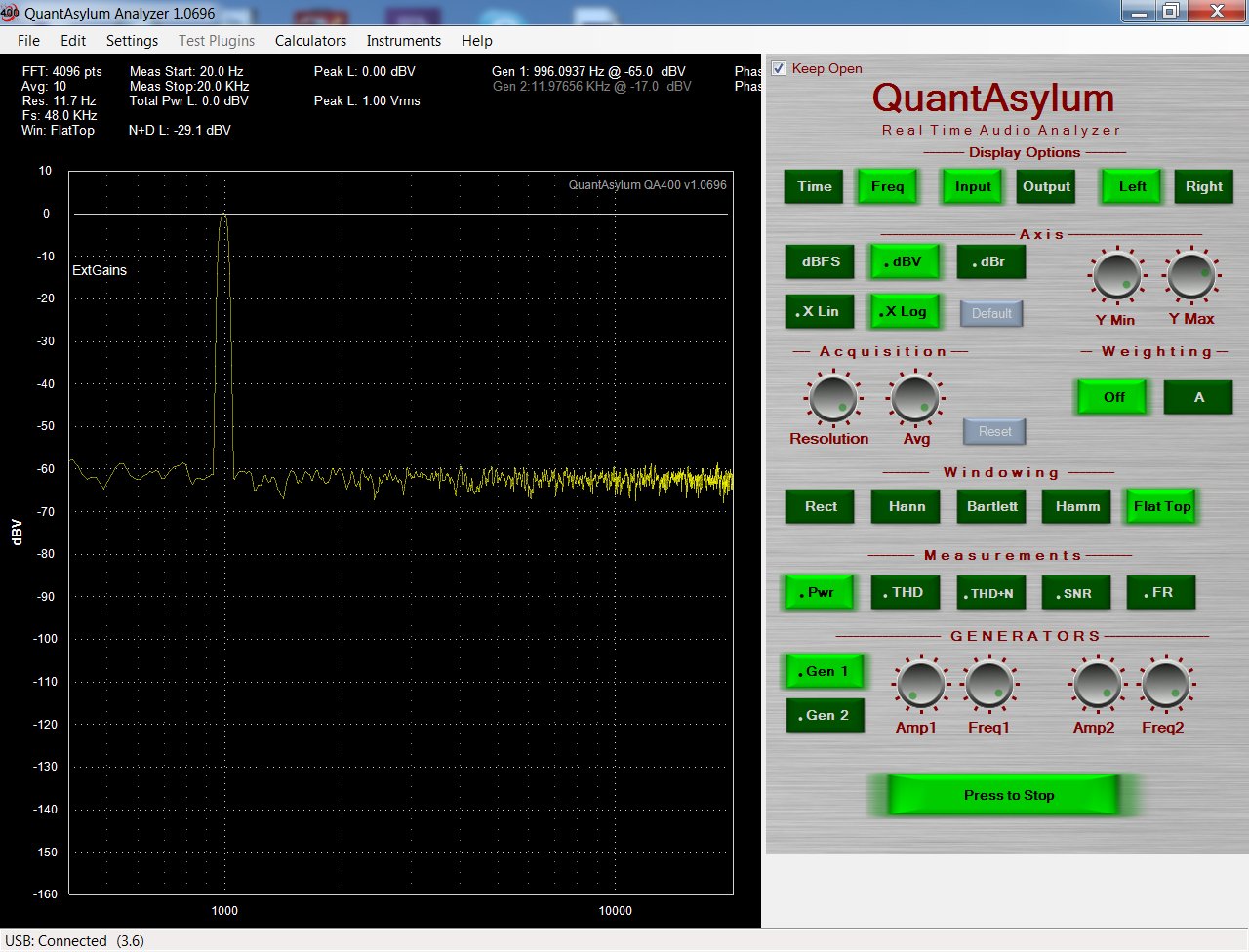Image resolution: width=1249 pixels, height=952 pixels.
Task: Select the Hamm window
Action: pyautogui.click(x=1077, y=507)
